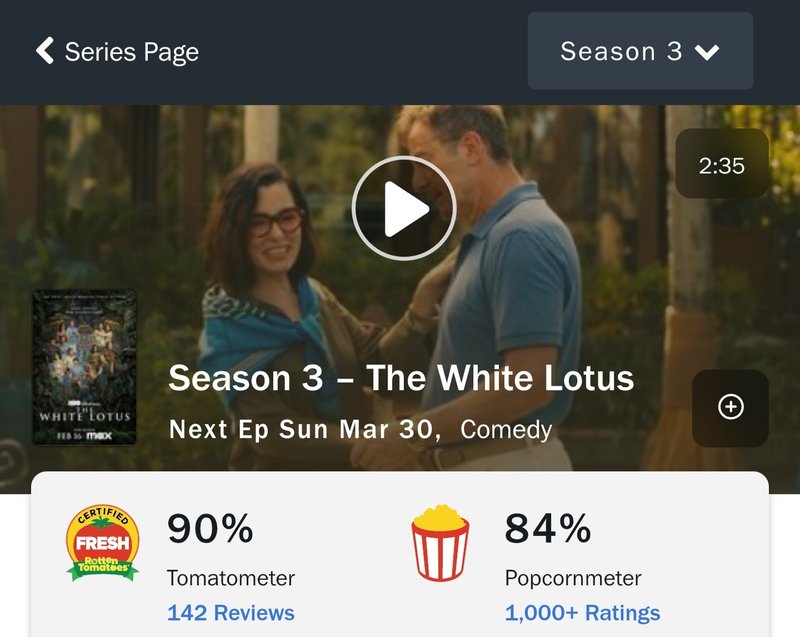Click the 84% Popcornmeter score

548,529
